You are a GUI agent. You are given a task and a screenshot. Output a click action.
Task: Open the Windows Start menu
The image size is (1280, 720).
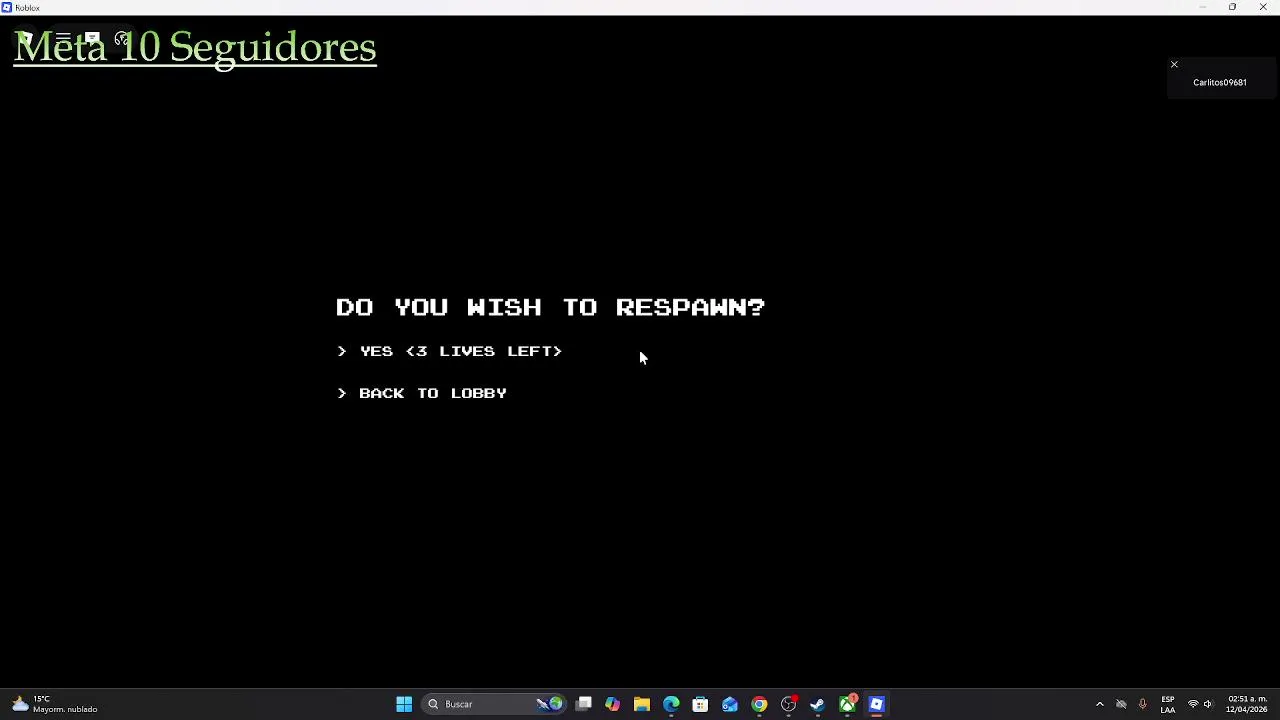[x=404, y=704]
